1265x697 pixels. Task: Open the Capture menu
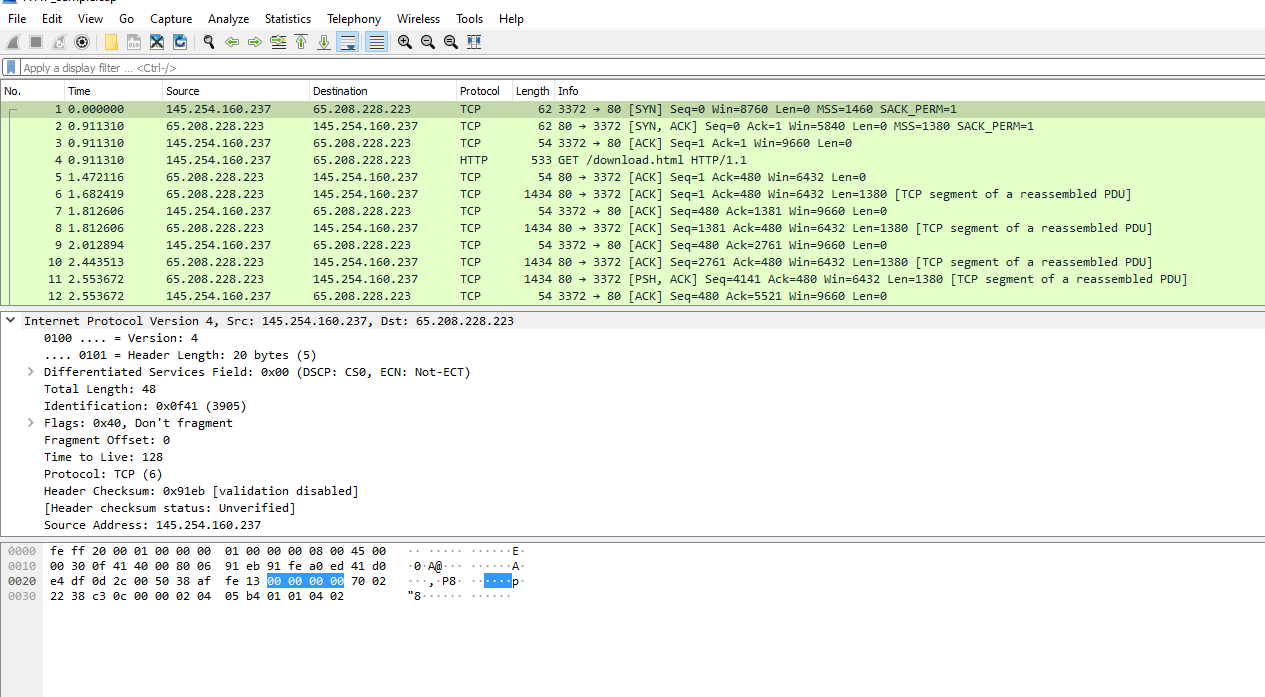click(171, 19)
